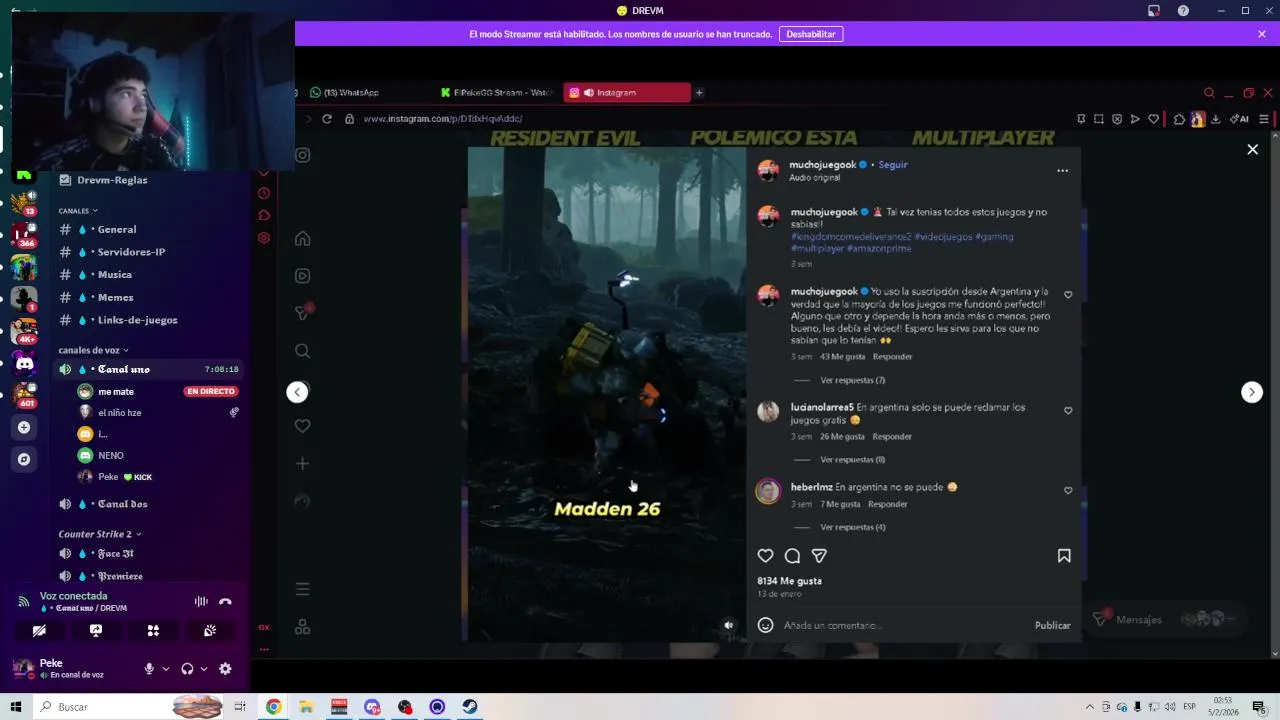Open Instagram hamburger More menu
This screenshot has width=1280, height=720.
coord(302,589)
